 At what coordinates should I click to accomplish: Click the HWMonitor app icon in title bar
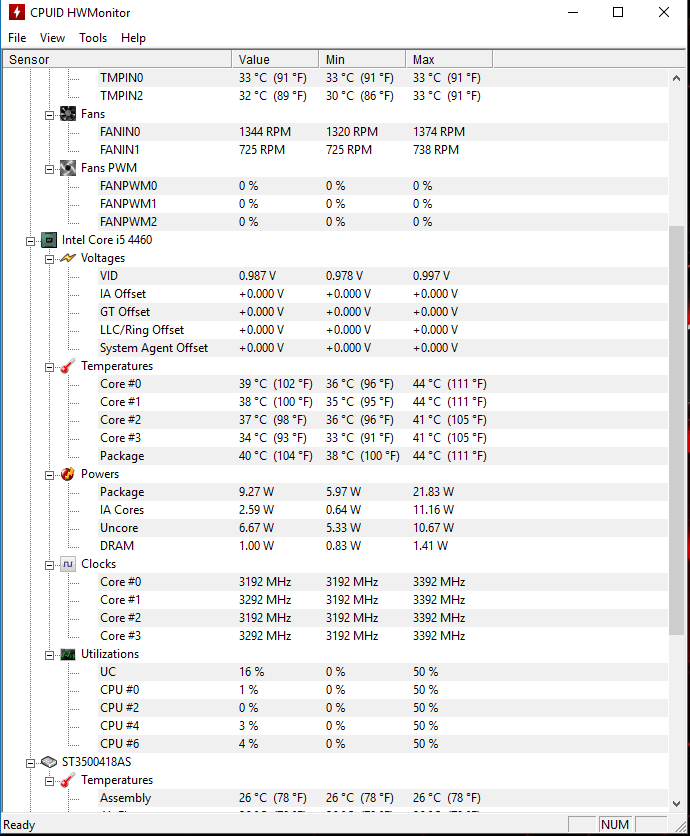tap(17, 12)
